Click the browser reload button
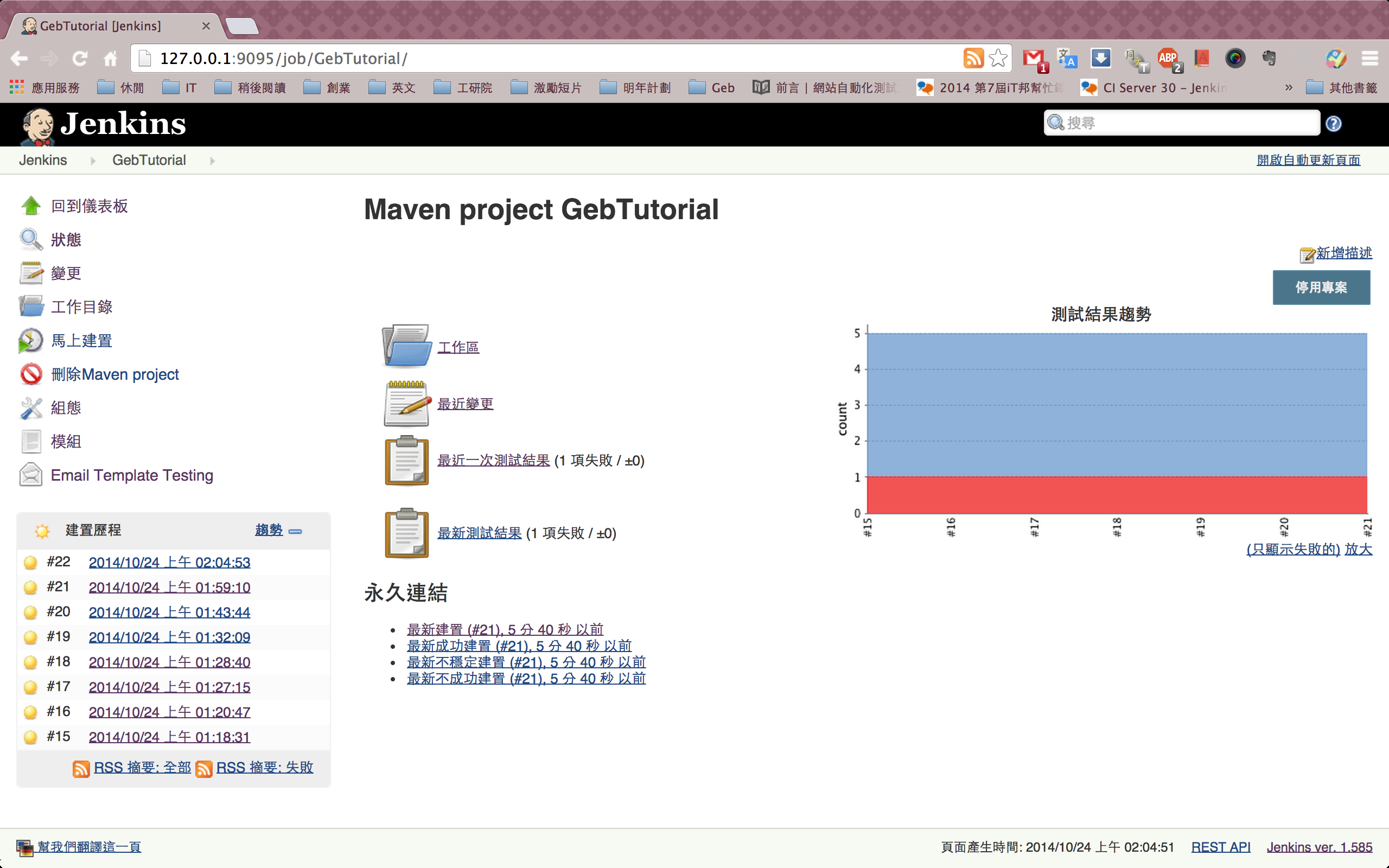This screenshot has height=868, width=1389. click(80, 58)
